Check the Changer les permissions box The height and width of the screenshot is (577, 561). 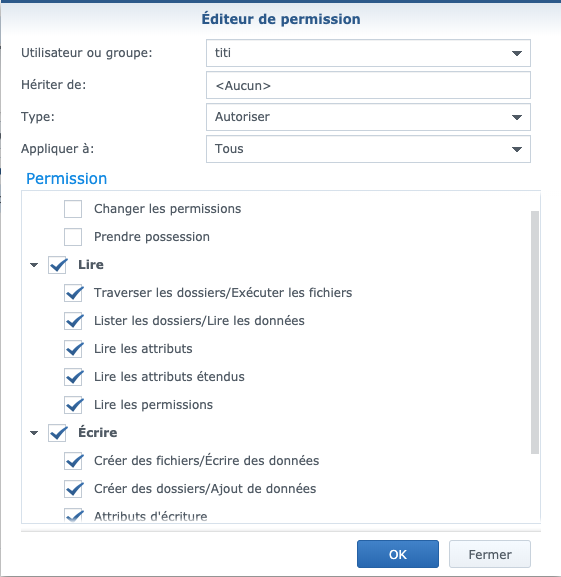(73, 209)
